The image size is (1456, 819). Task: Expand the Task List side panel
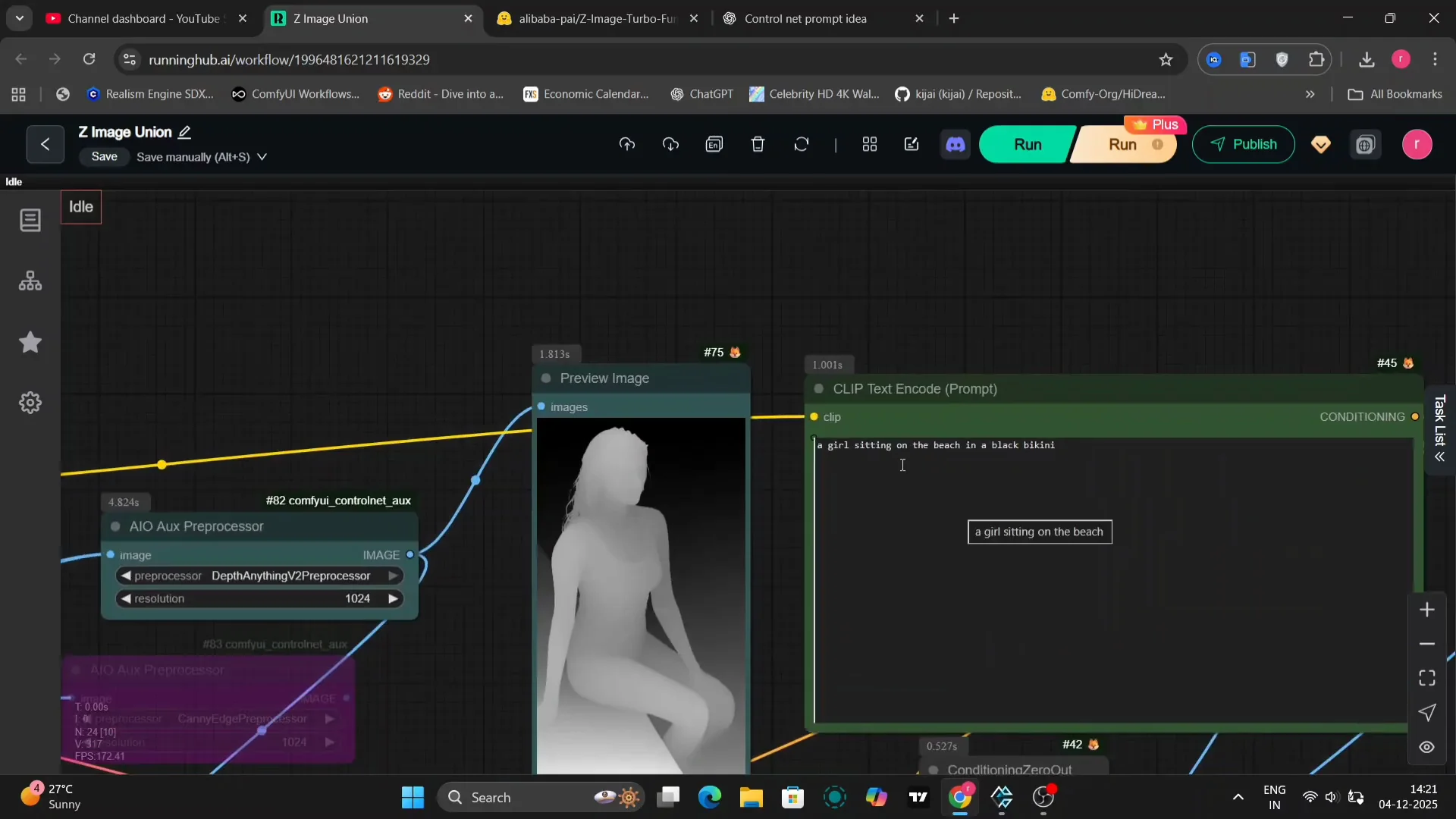1439,430
